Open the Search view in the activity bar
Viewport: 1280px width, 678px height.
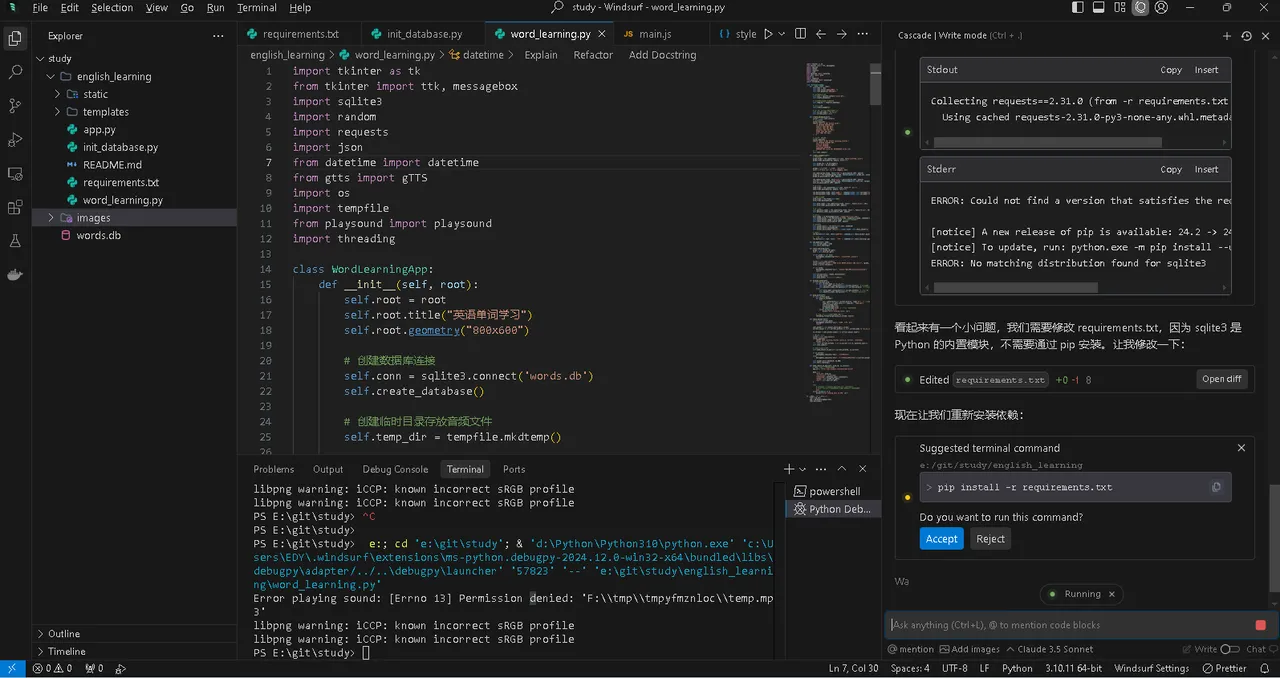15,72
